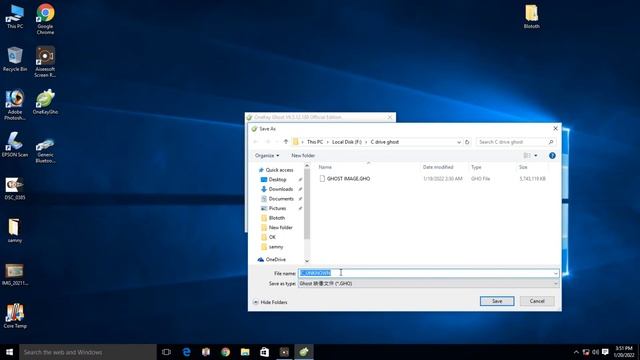
Task: Open Action Center notifications icon
Action: (605, 352)
